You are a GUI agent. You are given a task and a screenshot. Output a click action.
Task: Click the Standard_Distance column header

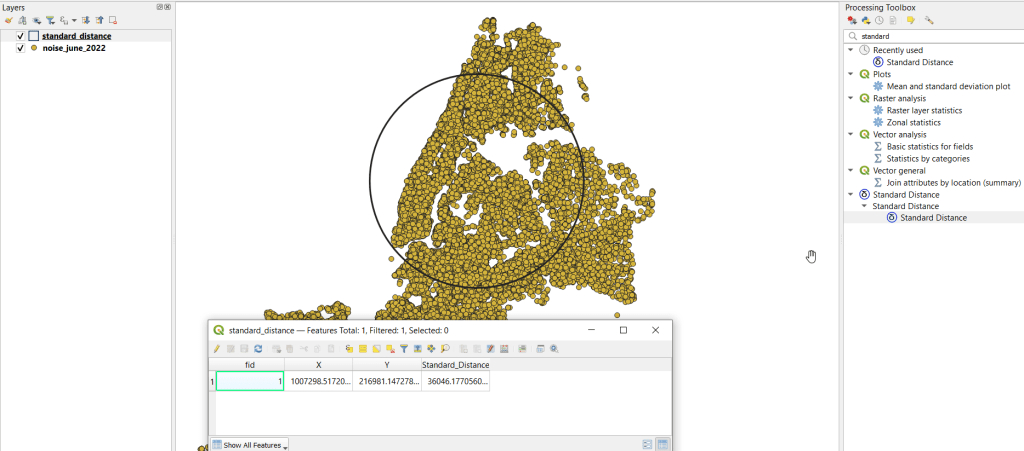[455, 365]
